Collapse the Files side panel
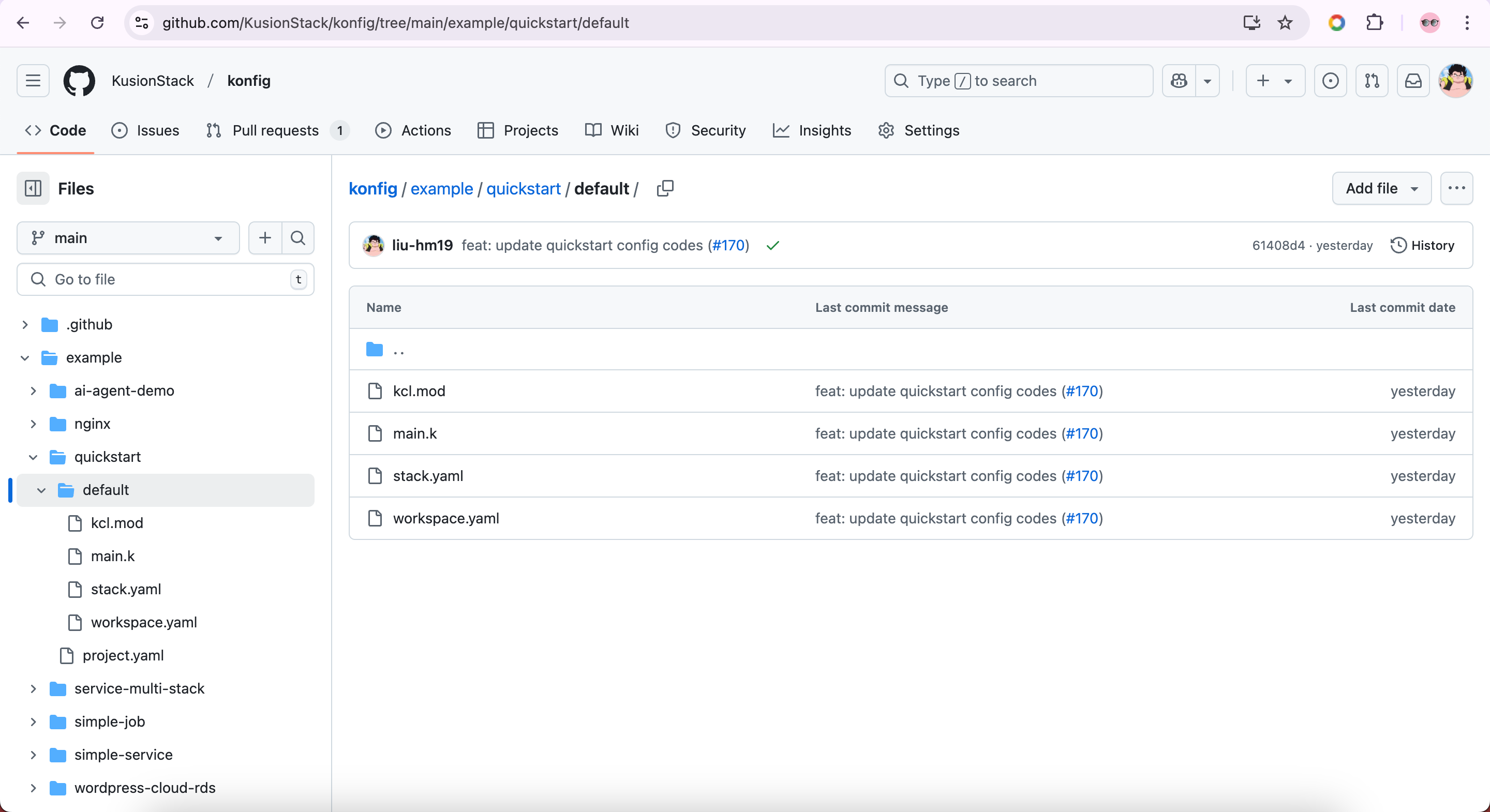The height and width of the screenshot is (812, 1490). tap(33, 189)
